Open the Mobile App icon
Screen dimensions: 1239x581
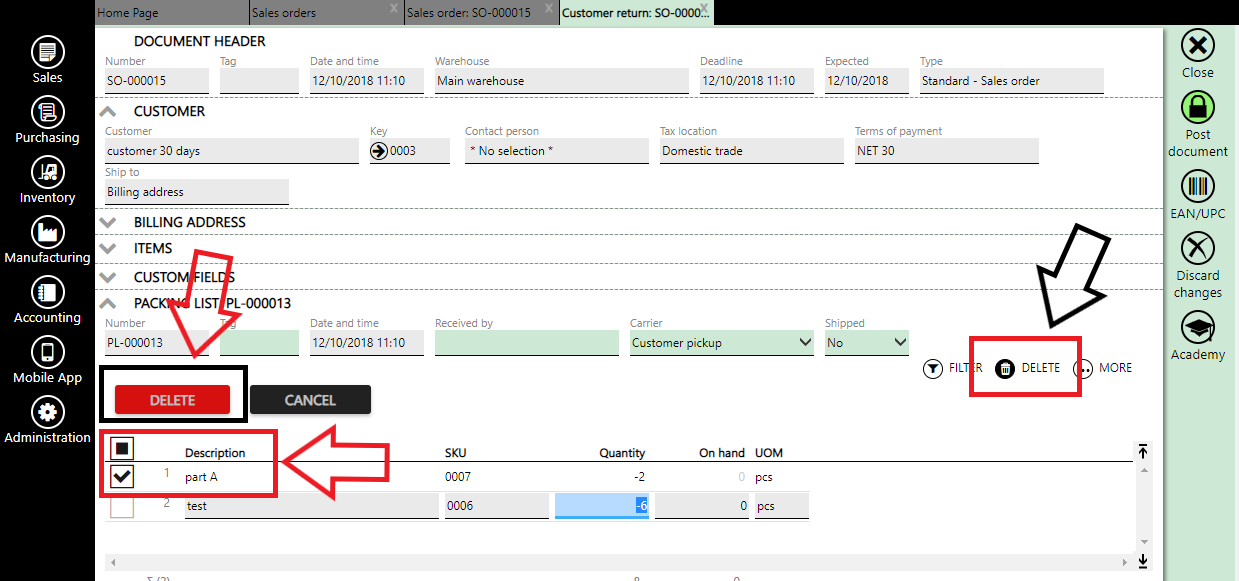tap(48, 352)
